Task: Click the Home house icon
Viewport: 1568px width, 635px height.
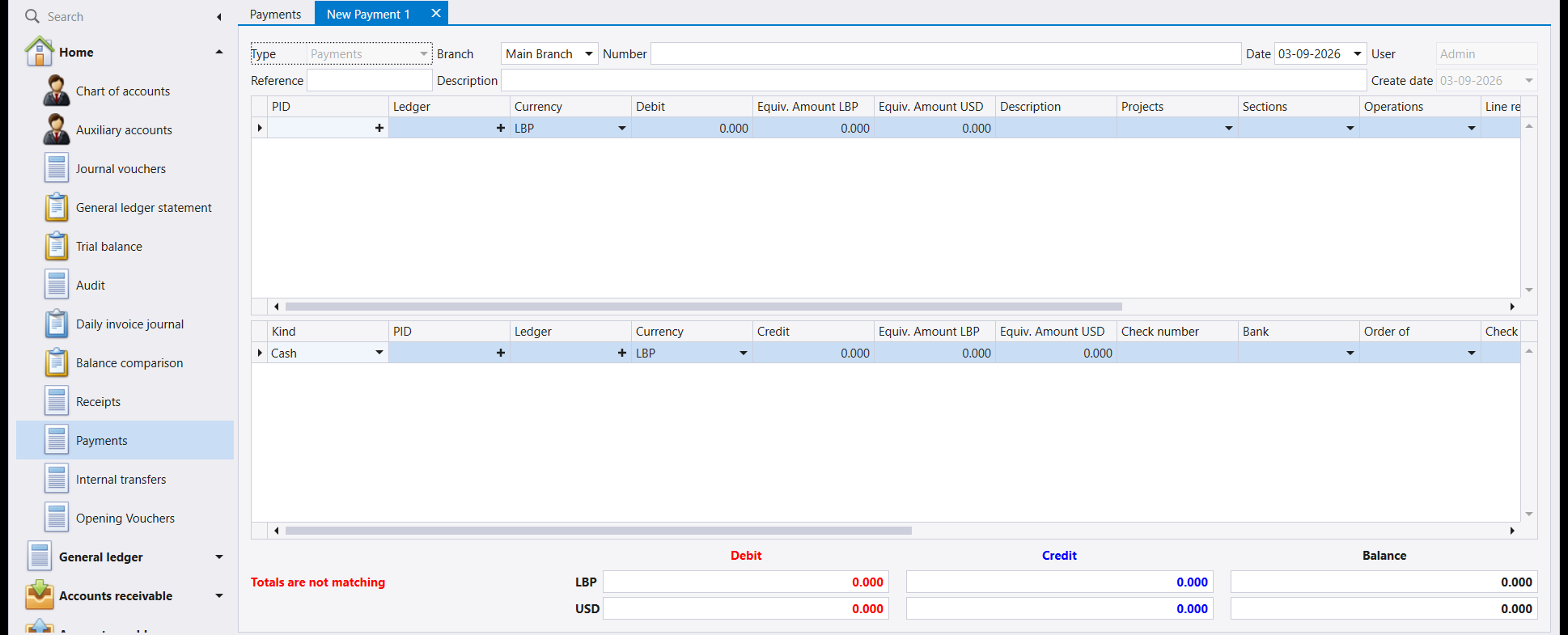Action: click(39, 52)
